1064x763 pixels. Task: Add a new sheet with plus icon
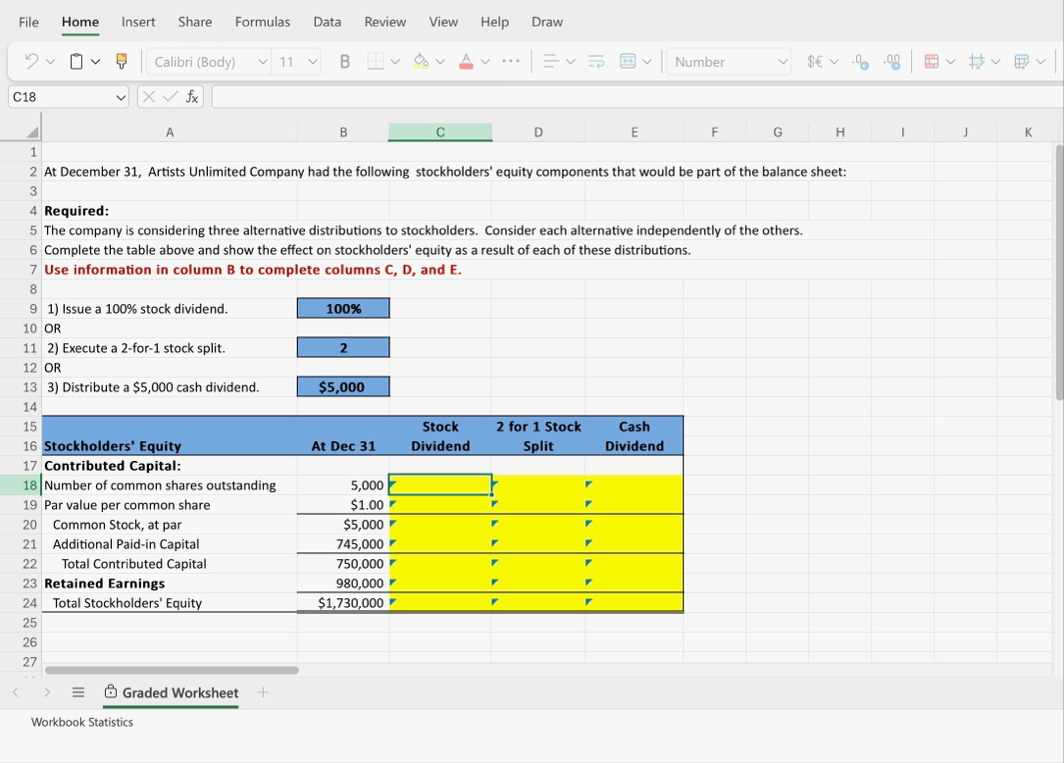[x=263, y=692]
